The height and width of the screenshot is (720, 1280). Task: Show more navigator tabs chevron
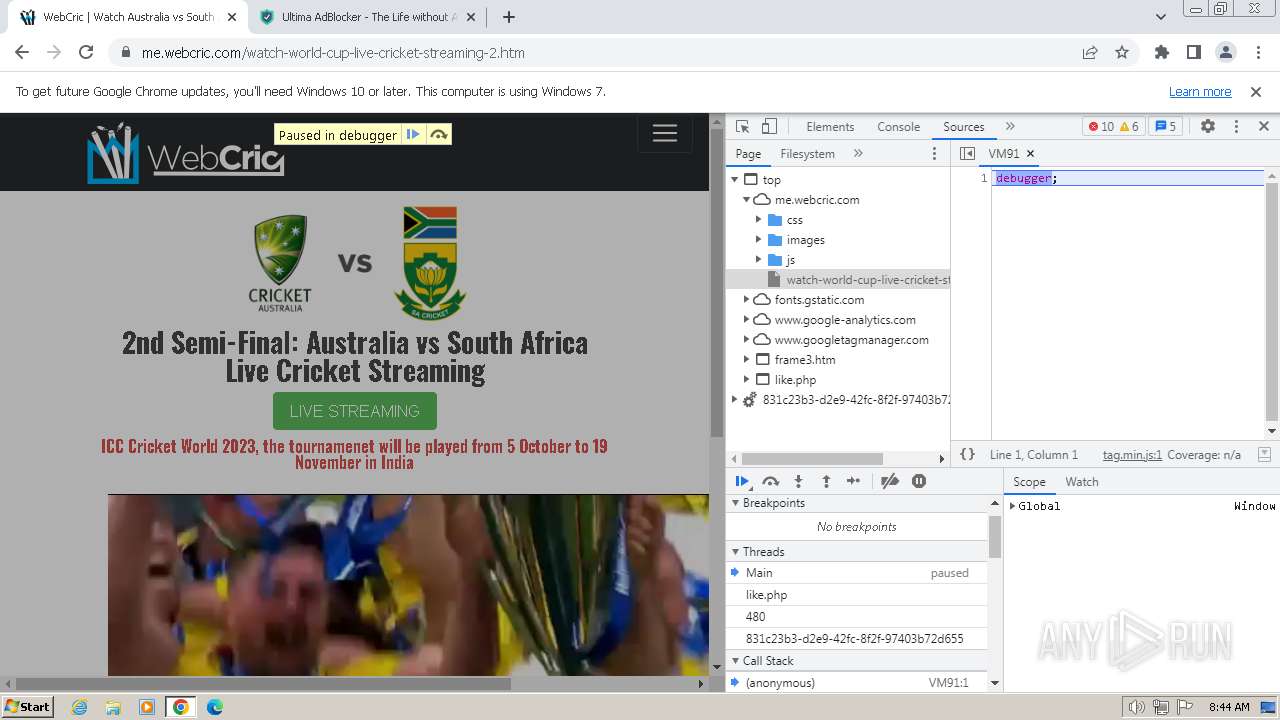coord(858,154)
